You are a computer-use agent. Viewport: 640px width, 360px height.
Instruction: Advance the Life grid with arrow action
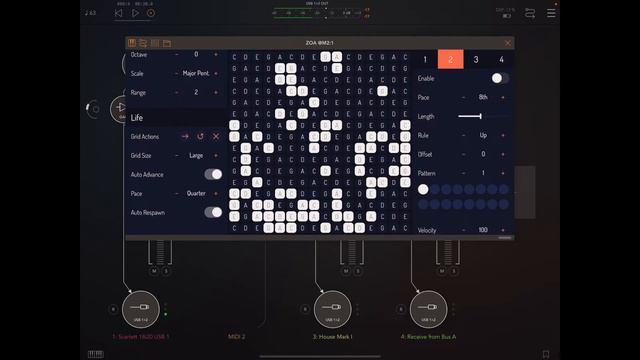coord(185,136)
